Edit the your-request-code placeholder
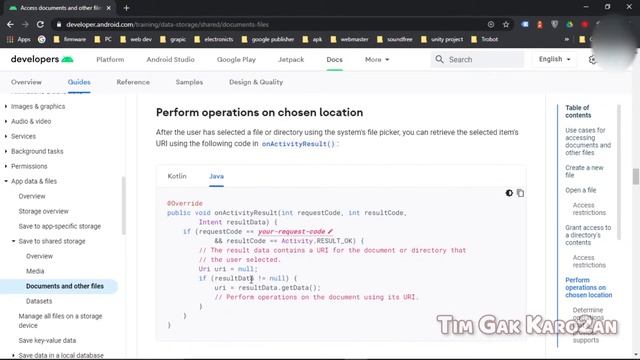The width and height of the screenshot is (640, 360). [295, 232]
